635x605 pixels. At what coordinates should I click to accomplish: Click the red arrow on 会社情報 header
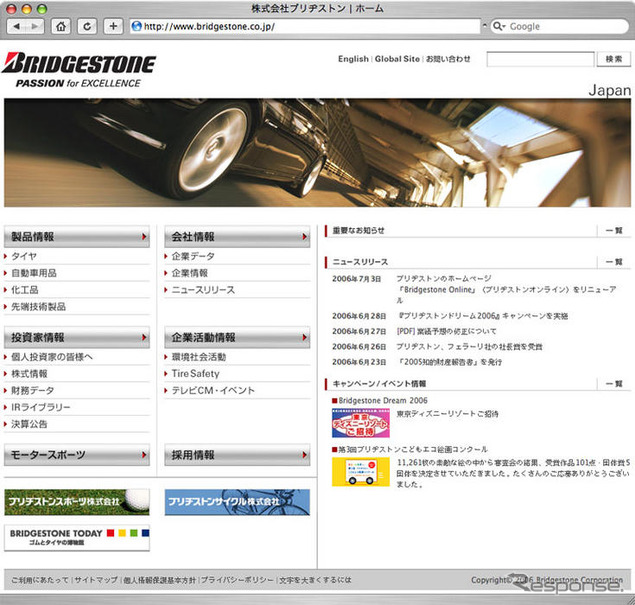[x=305, y=236]
